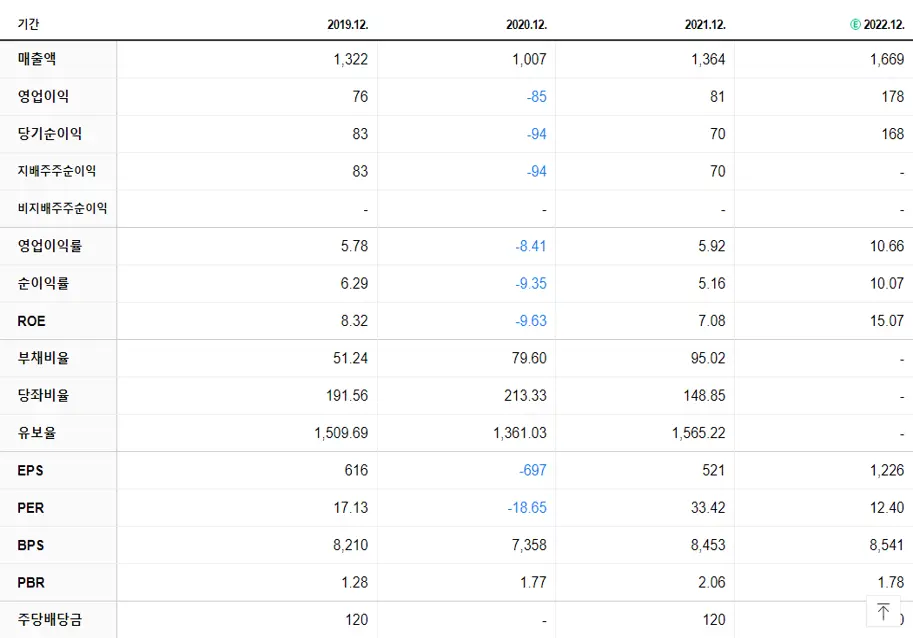913x638 pixels.
Task: Select the 2019.12. column header
Action: [x=348, y=24]
